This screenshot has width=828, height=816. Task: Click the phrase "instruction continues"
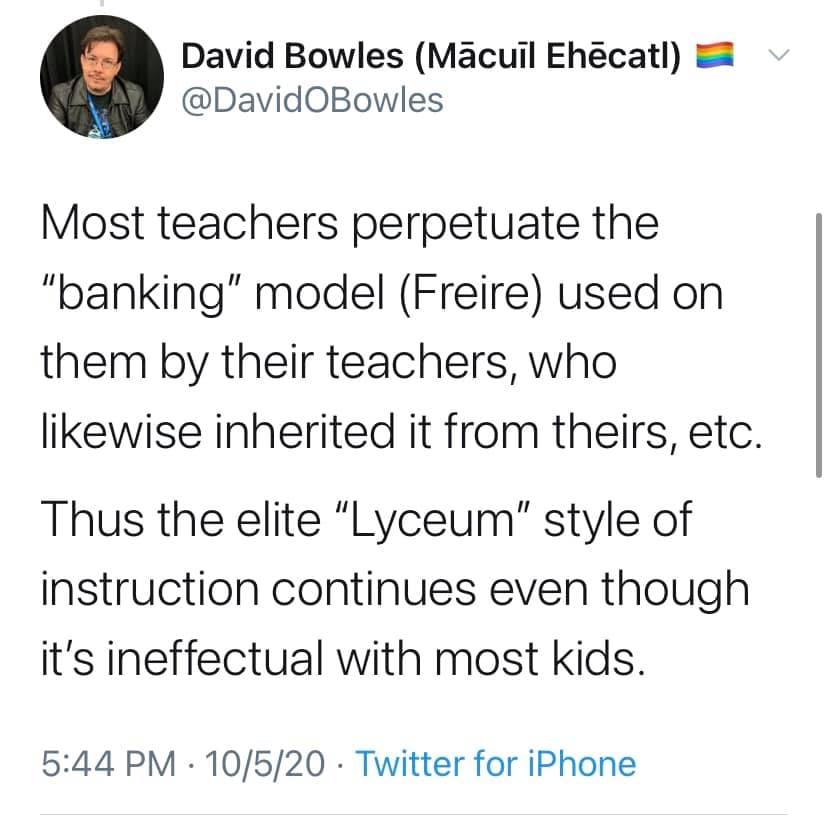click(269, 589)
